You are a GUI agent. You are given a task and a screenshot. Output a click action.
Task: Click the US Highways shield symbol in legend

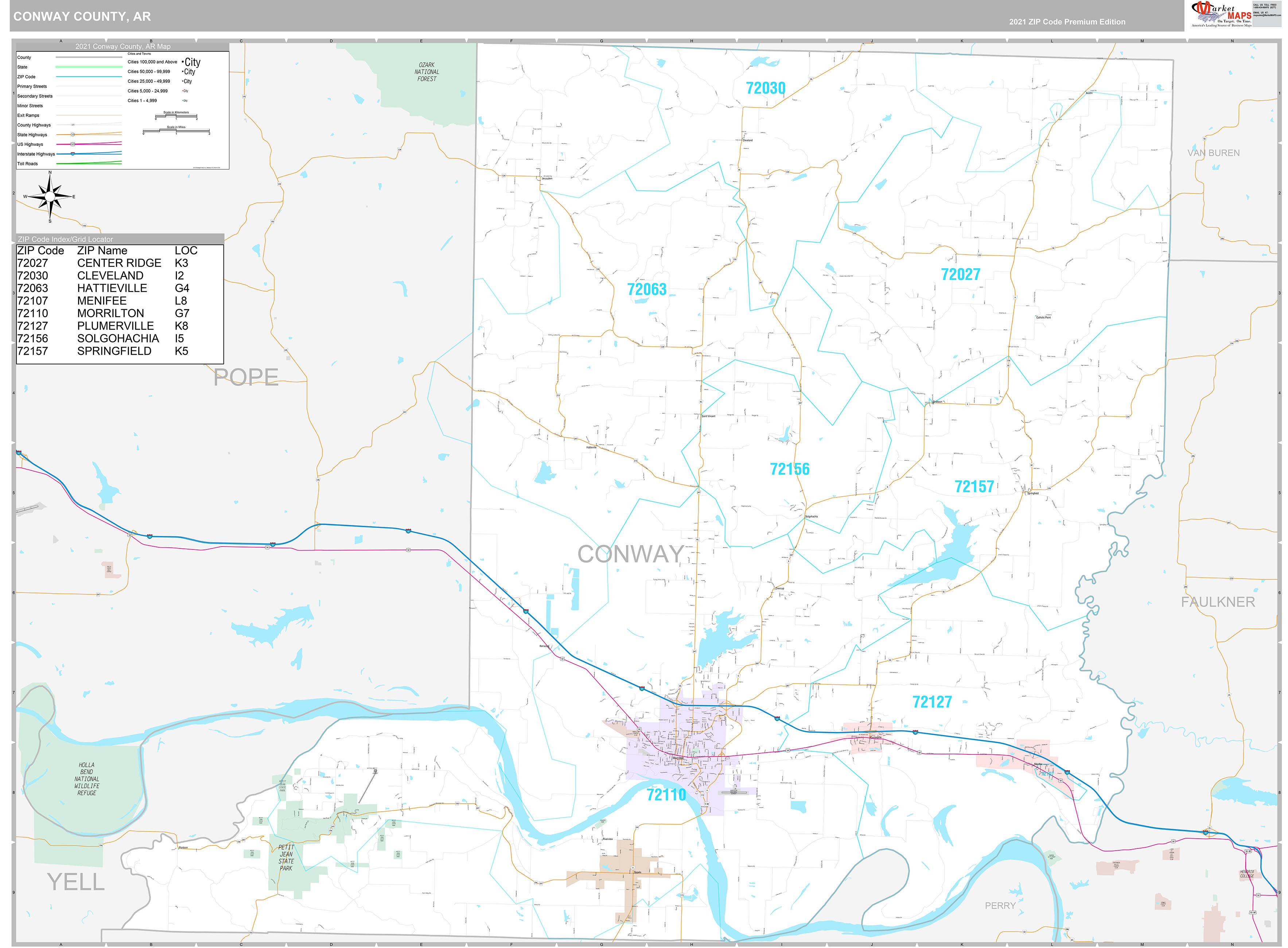point(72,145)
